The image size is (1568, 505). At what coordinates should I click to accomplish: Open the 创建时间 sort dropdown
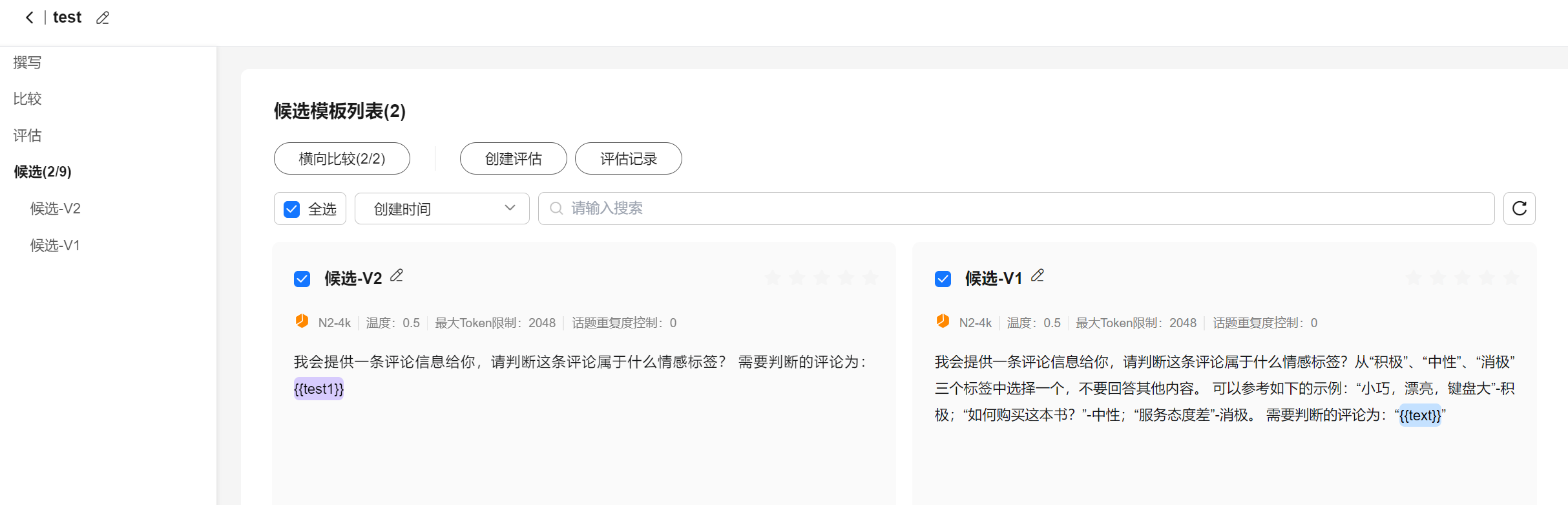click(442, 208)
